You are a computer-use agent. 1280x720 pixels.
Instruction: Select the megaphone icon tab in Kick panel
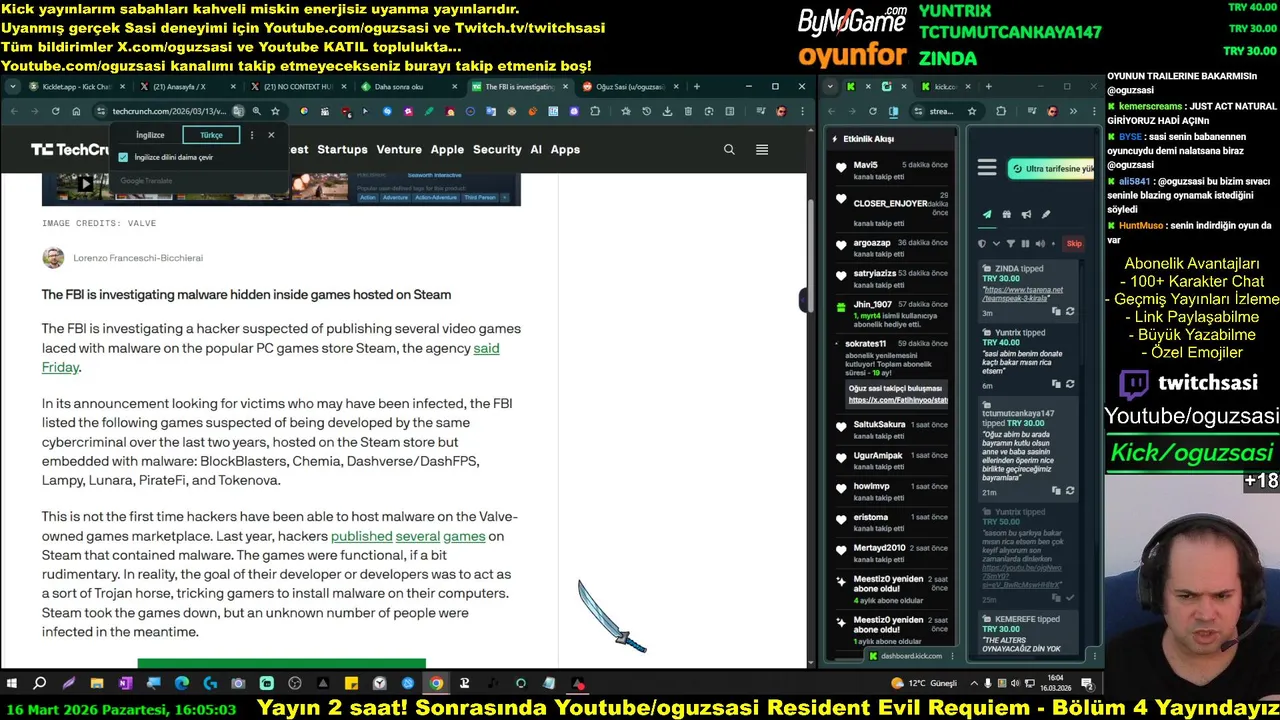pyautogui.click(x=1026, y=214)
